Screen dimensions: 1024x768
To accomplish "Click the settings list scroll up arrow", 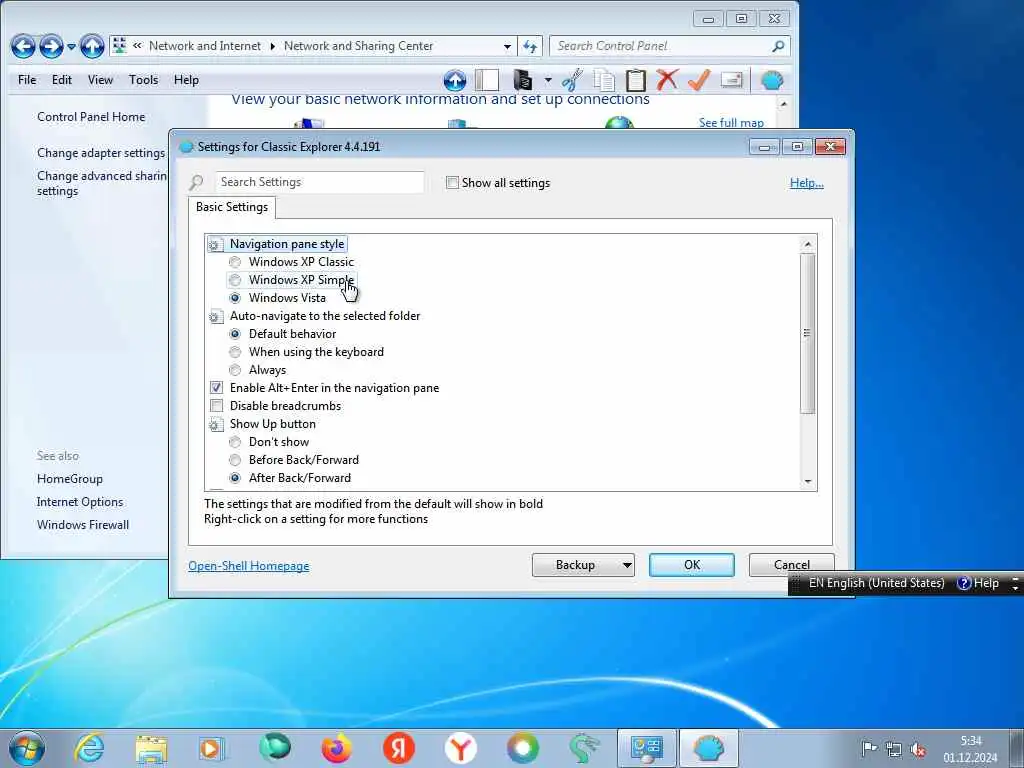I will (808, 244).
